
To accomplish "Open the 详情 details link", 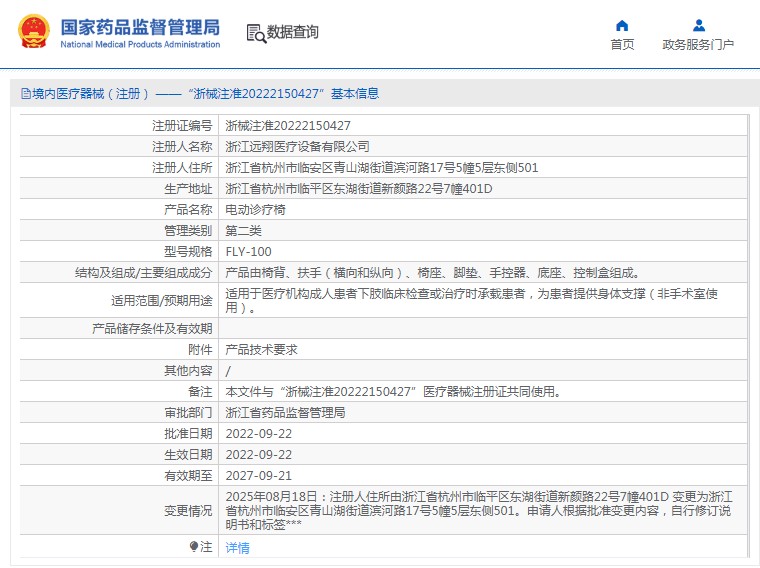I will pyautogui.click(x=238, y=548).
